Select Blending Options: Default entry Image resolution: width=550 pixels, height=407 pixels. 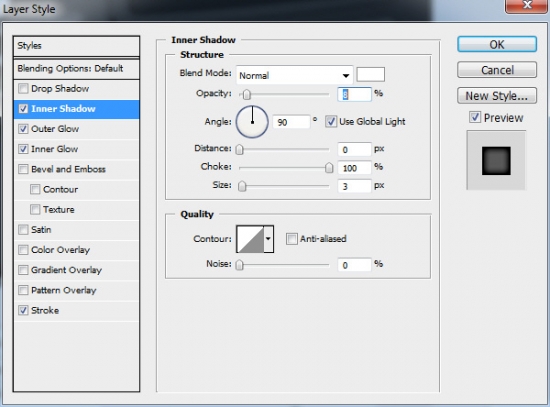[x=76, y=68]
